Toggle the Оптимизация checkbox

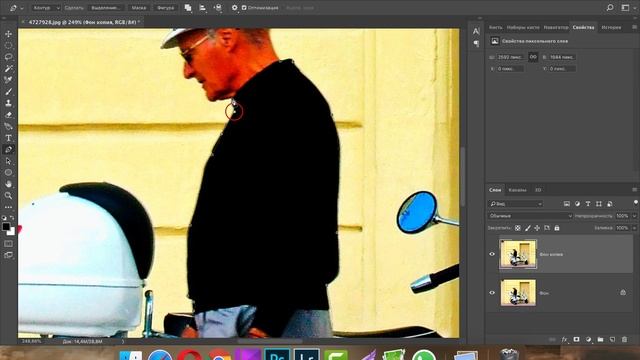pyautogui.click(x=244, y=8)
